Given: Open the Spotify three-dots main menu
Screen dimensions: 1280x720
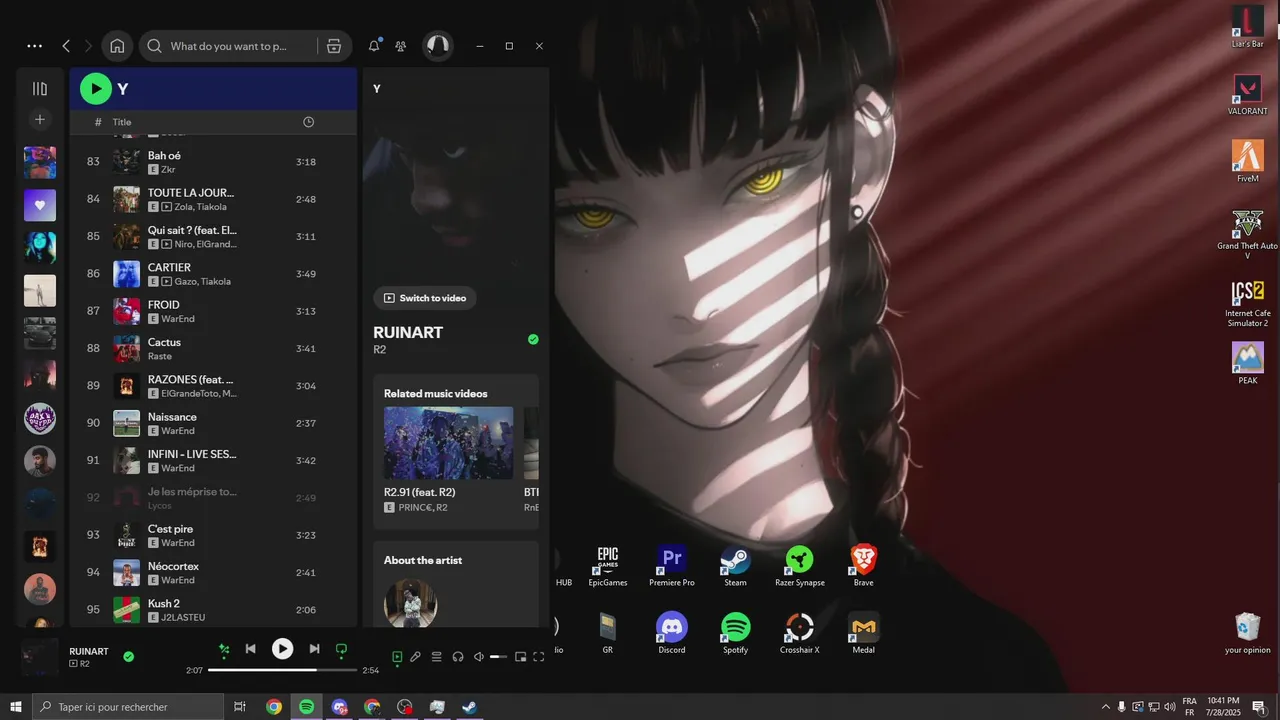Looking at the screenshot, I should (x=35, y=46).
